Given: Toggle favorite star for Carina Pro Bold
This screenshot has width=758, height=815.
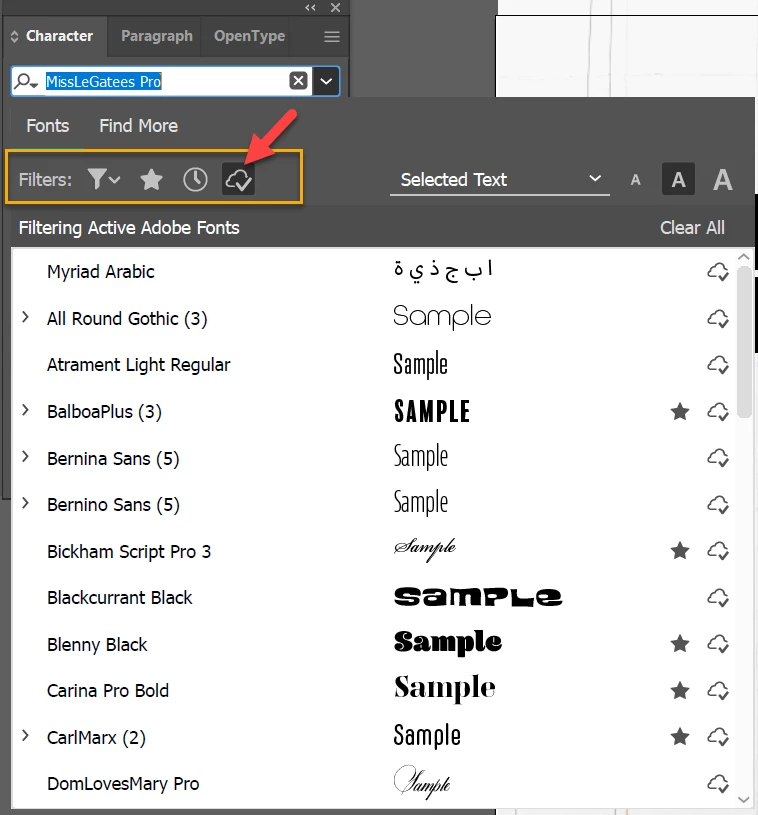Looking at the screenshot, I should pyautogui.click(x=680, y=691).
